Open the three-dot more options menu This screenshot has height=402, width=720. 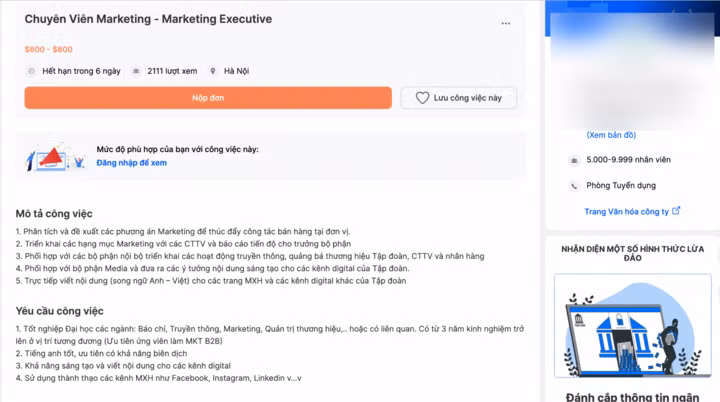(506, 23)
